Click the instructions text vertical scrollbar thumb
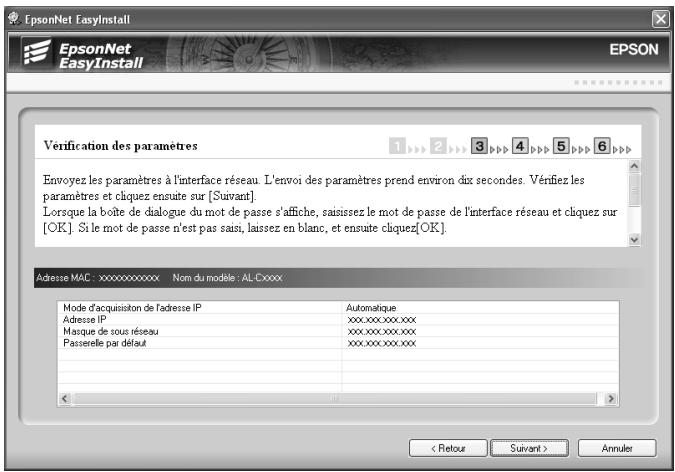The width and height of the screenshot is (675, 472). coord(634,189)
